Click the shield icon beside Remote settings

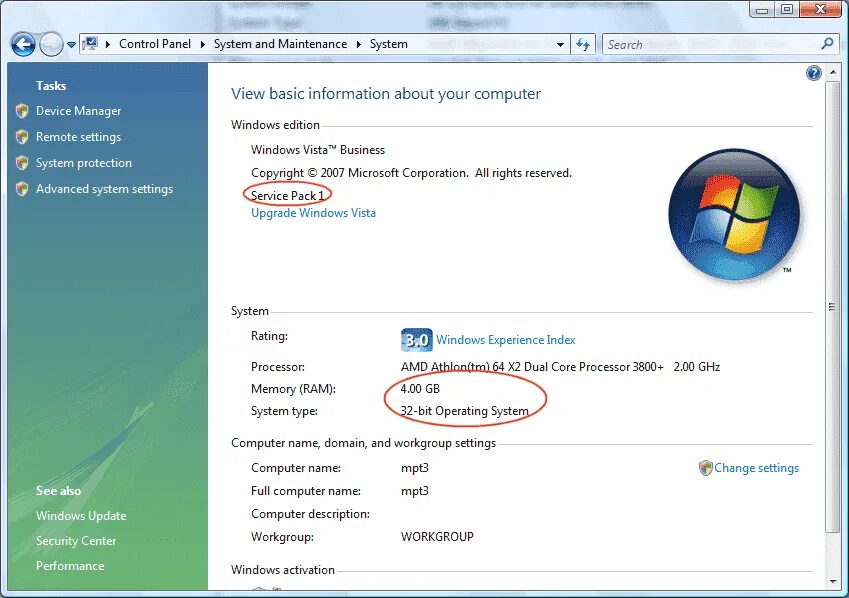[22, 137]
